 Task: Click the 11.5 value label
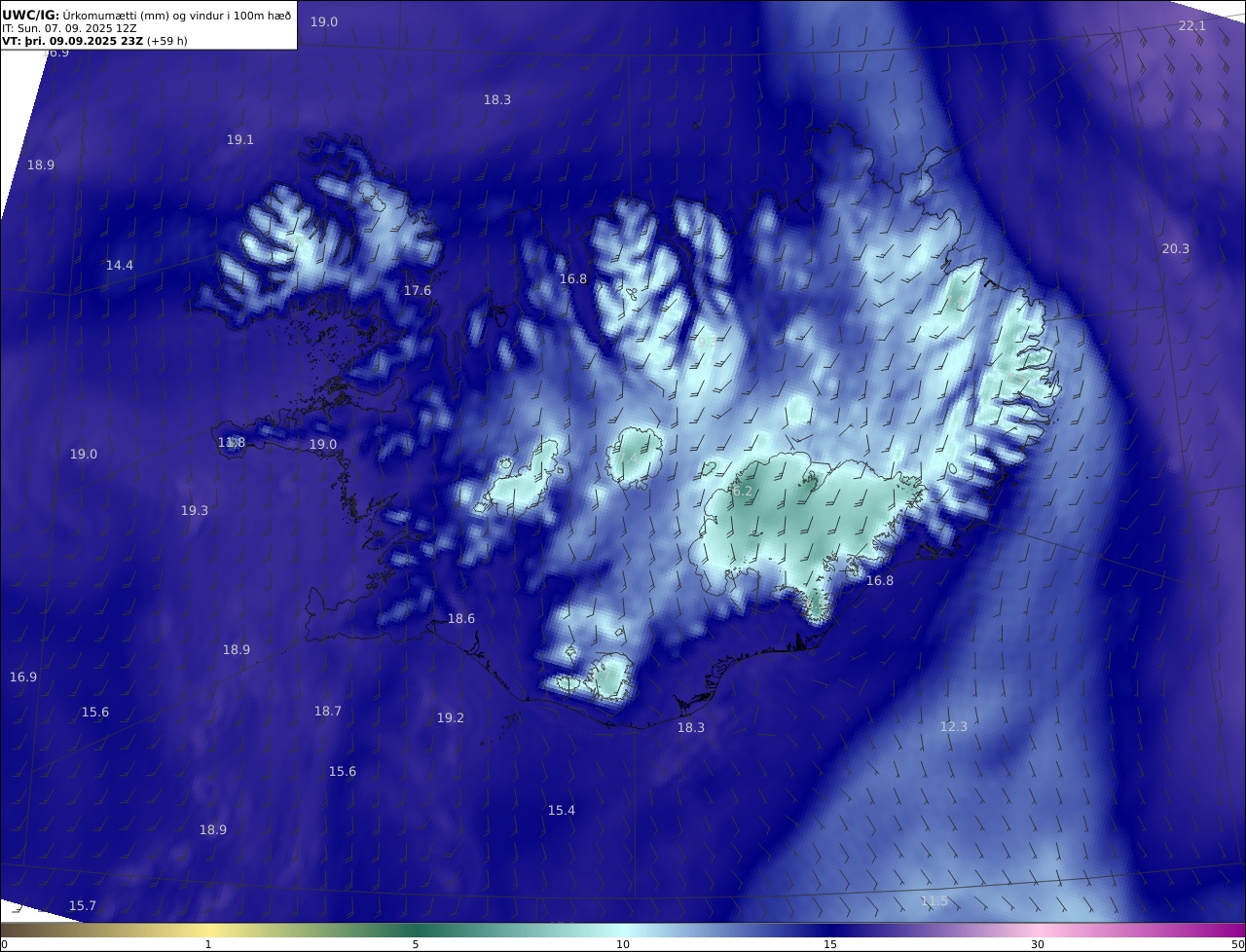(934, 900)
